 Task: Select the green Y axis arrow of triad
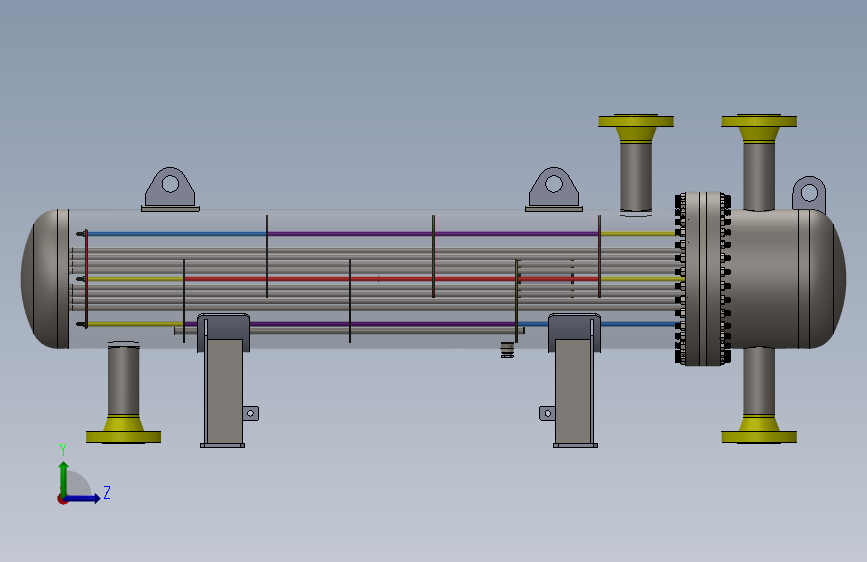[x=64, y=479]
